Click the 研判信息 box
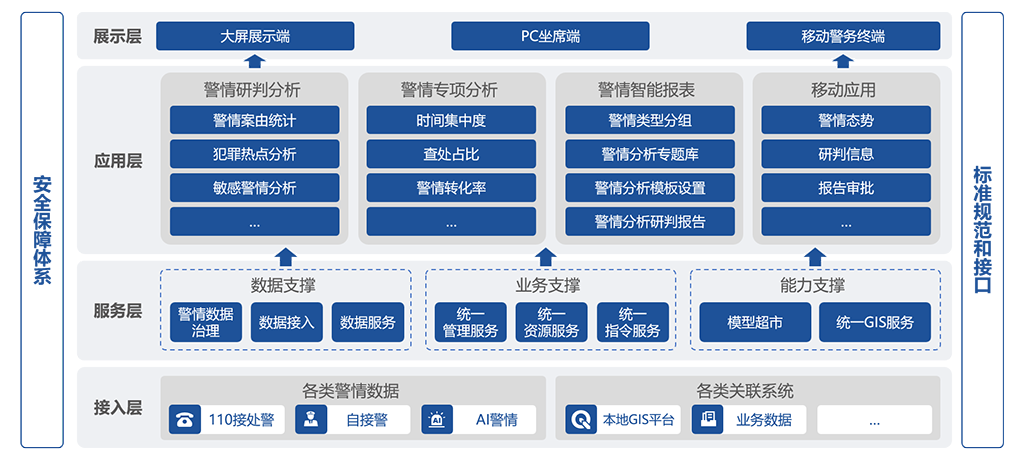 tap(846, 154)
